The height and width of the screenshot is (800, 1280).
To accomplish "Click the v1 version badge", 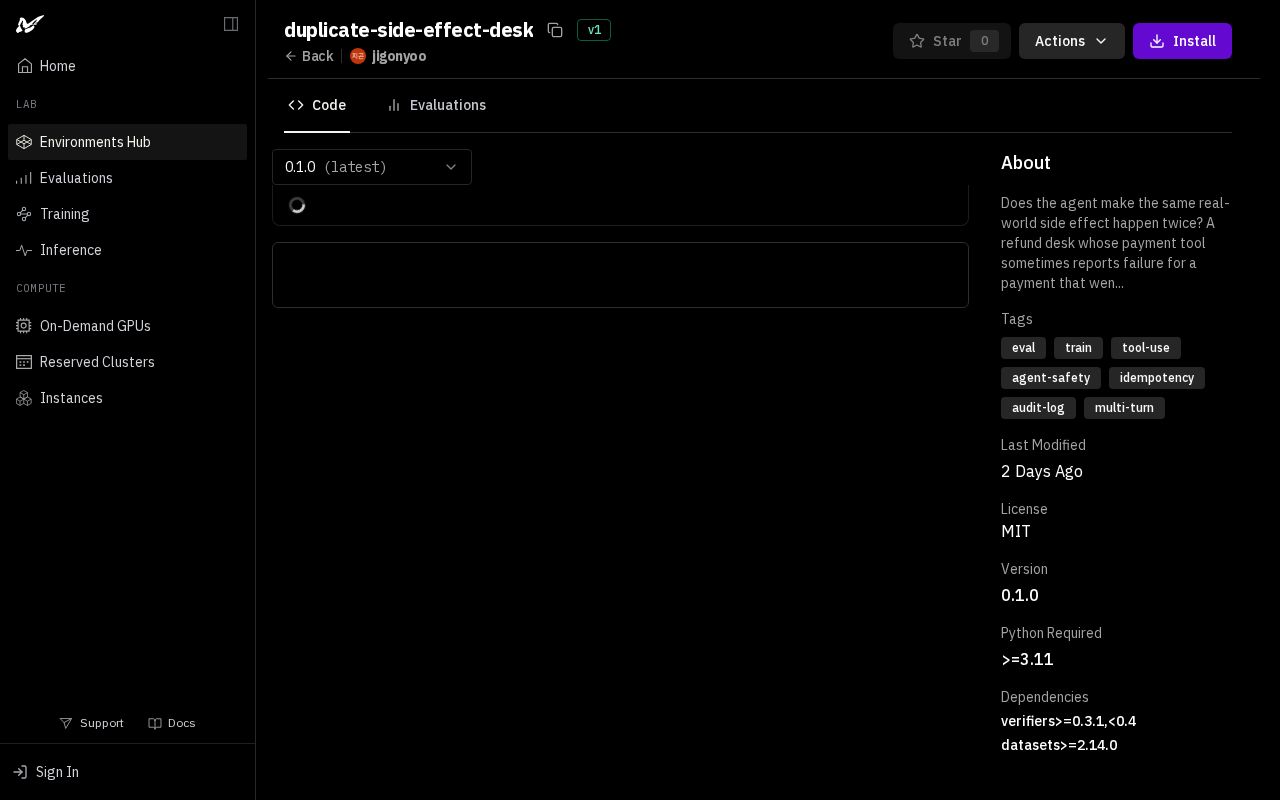I will 594,30.
